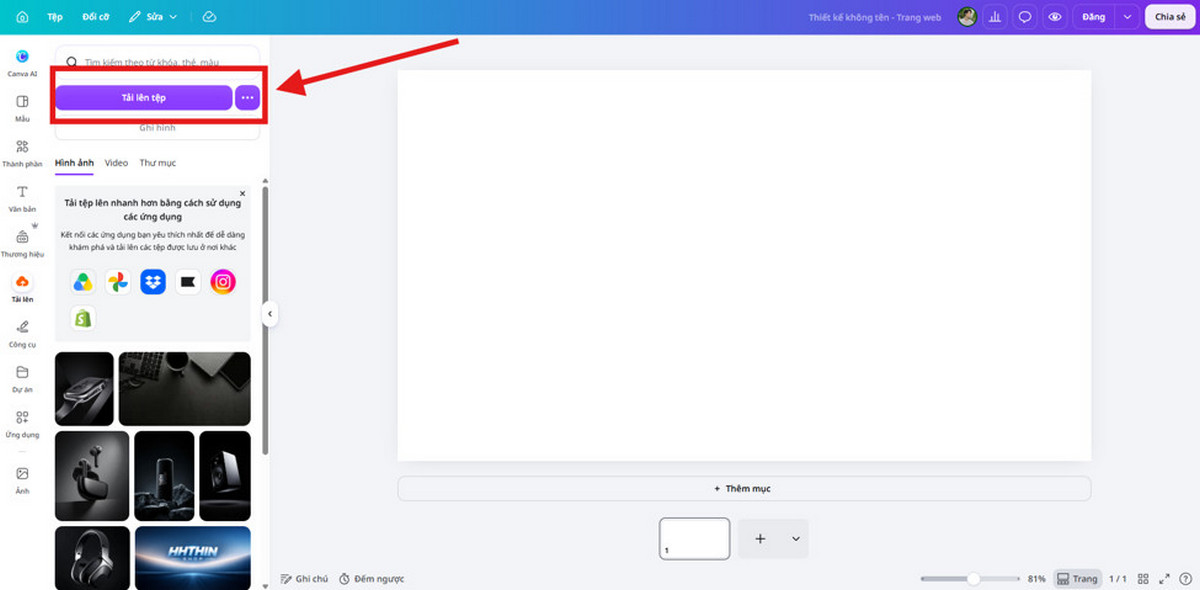Connect the Shopify app icon
This screenshot has height=590, width=1200.
pos(83,318)
